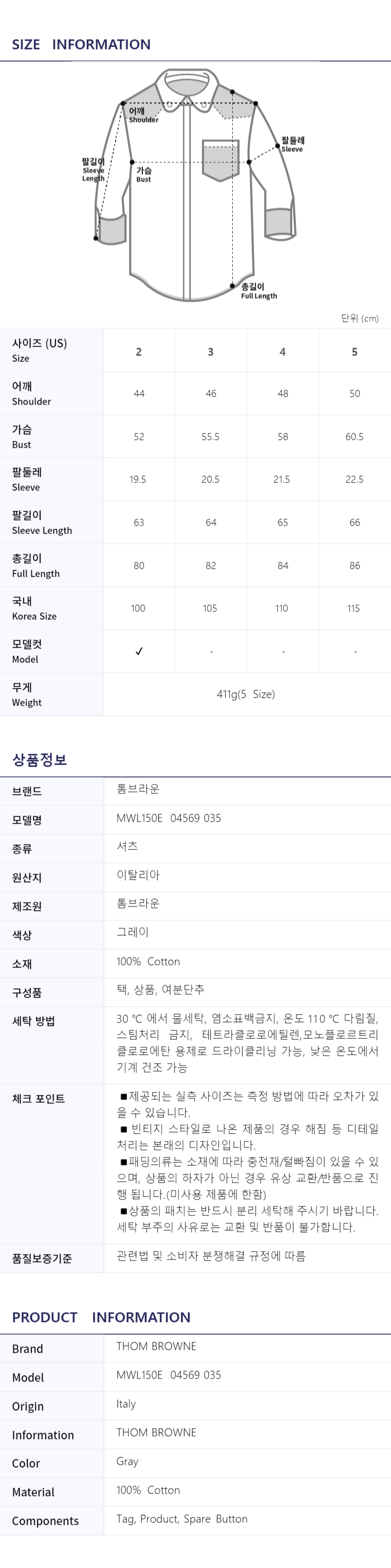Click the Full Length label on the diagram
391x1568 pixels.
pyautogui.click(x=258, y=291)
